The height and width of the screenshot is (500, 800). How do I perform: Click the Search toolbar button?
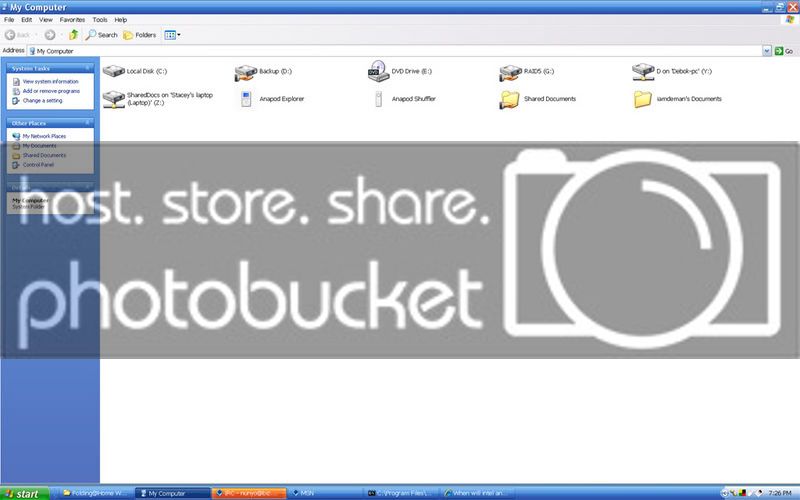102,35
